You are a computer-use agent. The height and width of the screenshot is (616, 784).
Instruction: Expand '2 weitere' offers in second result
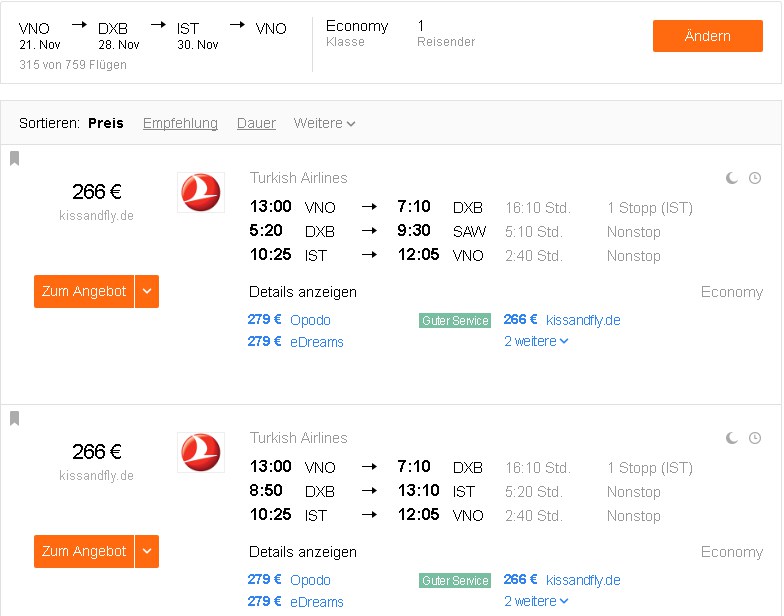tap(536, 601)
